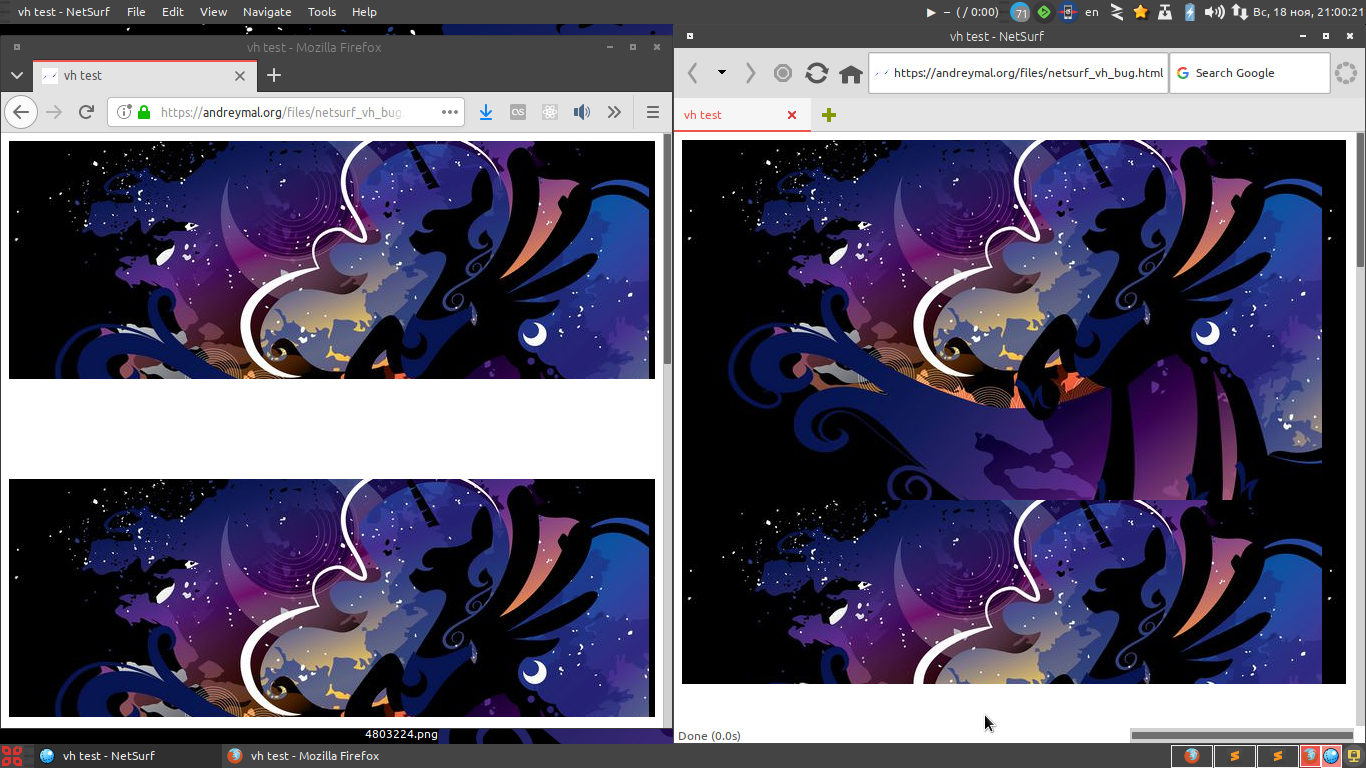Image resolution: width=1366 pixels, height=768 pixels.
Task: Open Firefox page actions three-dot menu
Action: 450,112
